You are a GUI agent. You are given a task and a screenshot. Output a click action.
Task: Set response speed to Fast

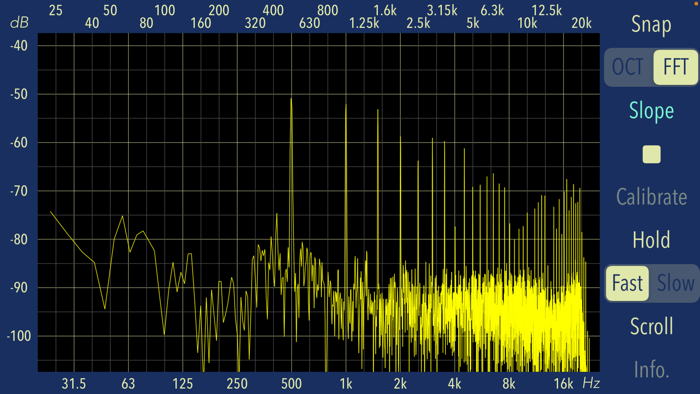click(627, 283)
